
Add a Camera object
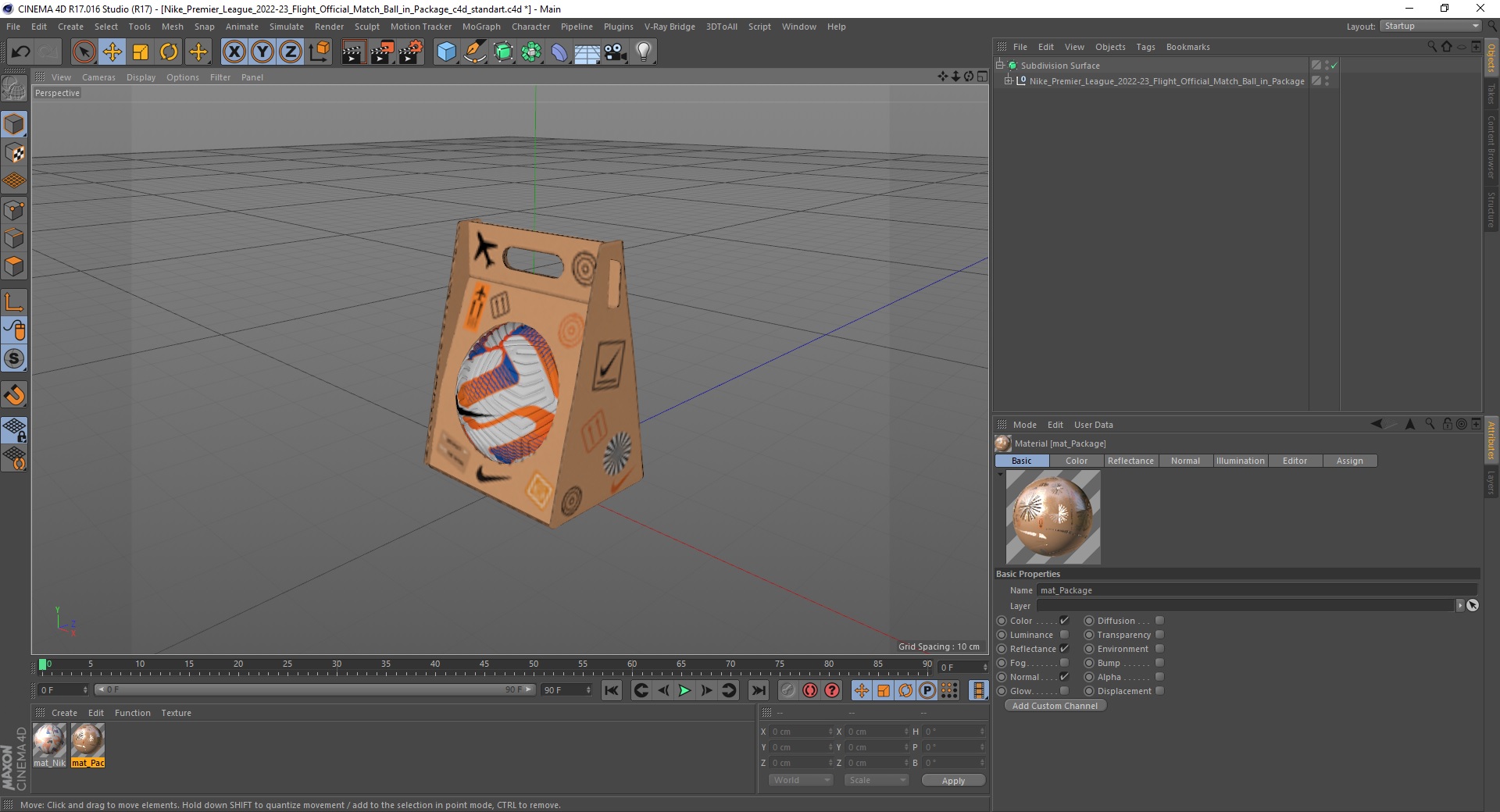coord(616,52)
